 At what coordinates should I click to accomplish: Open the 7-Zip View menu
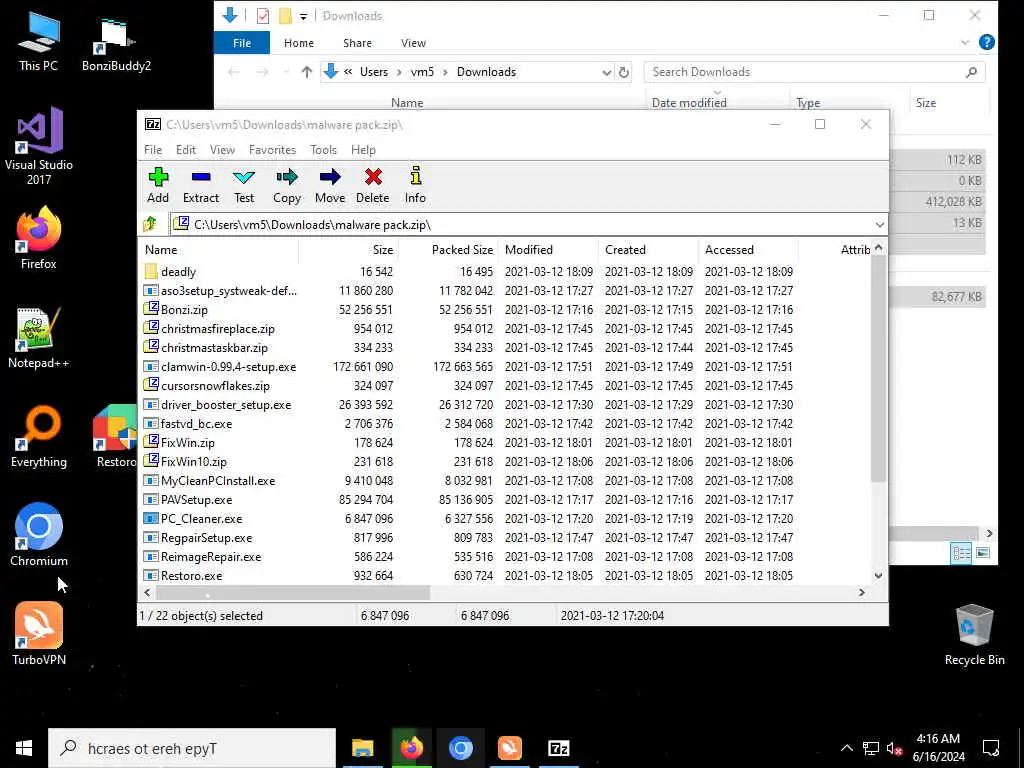click(x=222, y=150)
